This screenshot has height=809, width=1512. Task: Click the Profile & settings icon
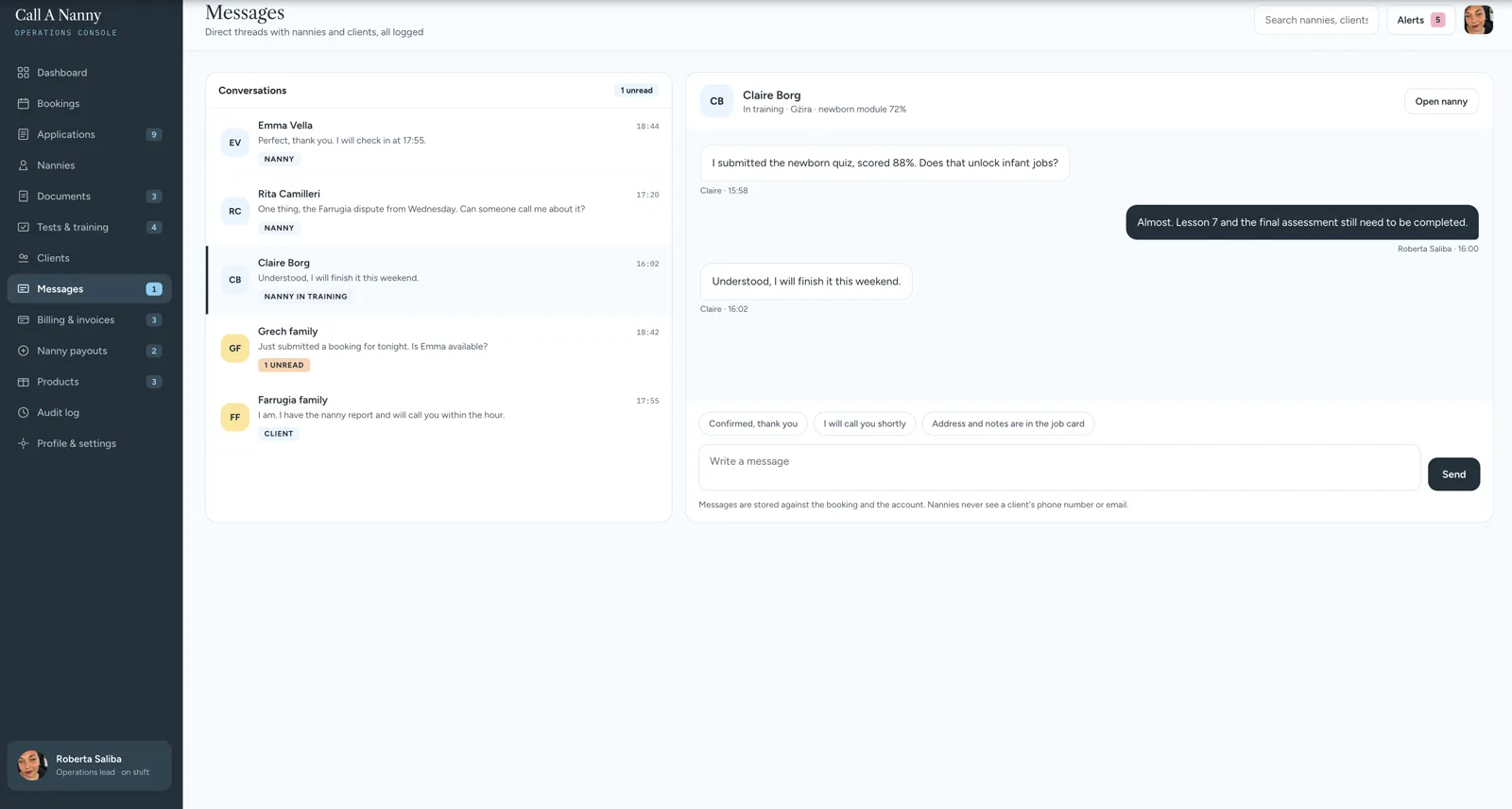tap(24, 443)
